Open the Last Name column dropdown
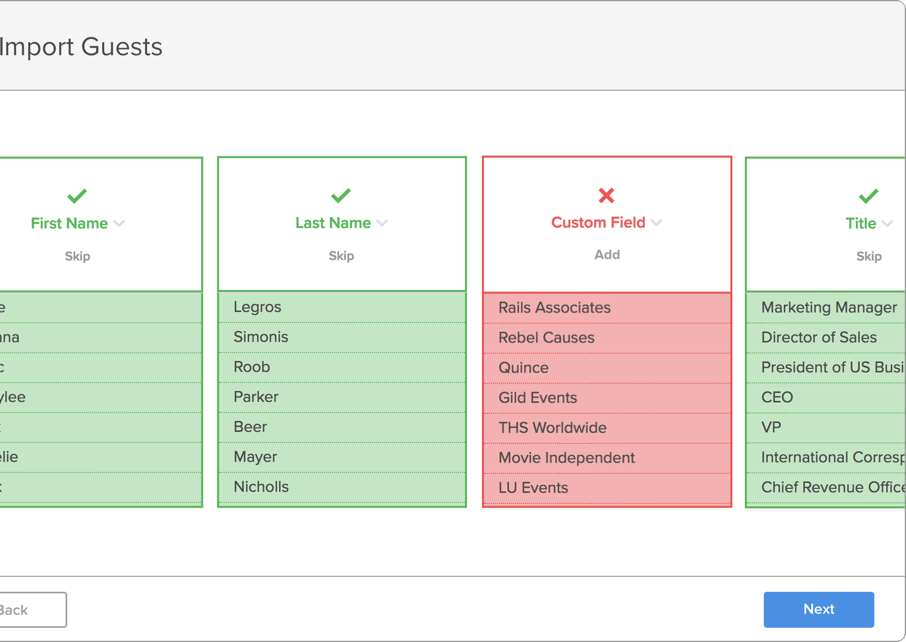The image size is (906, 642). click(x=342, y=223)
